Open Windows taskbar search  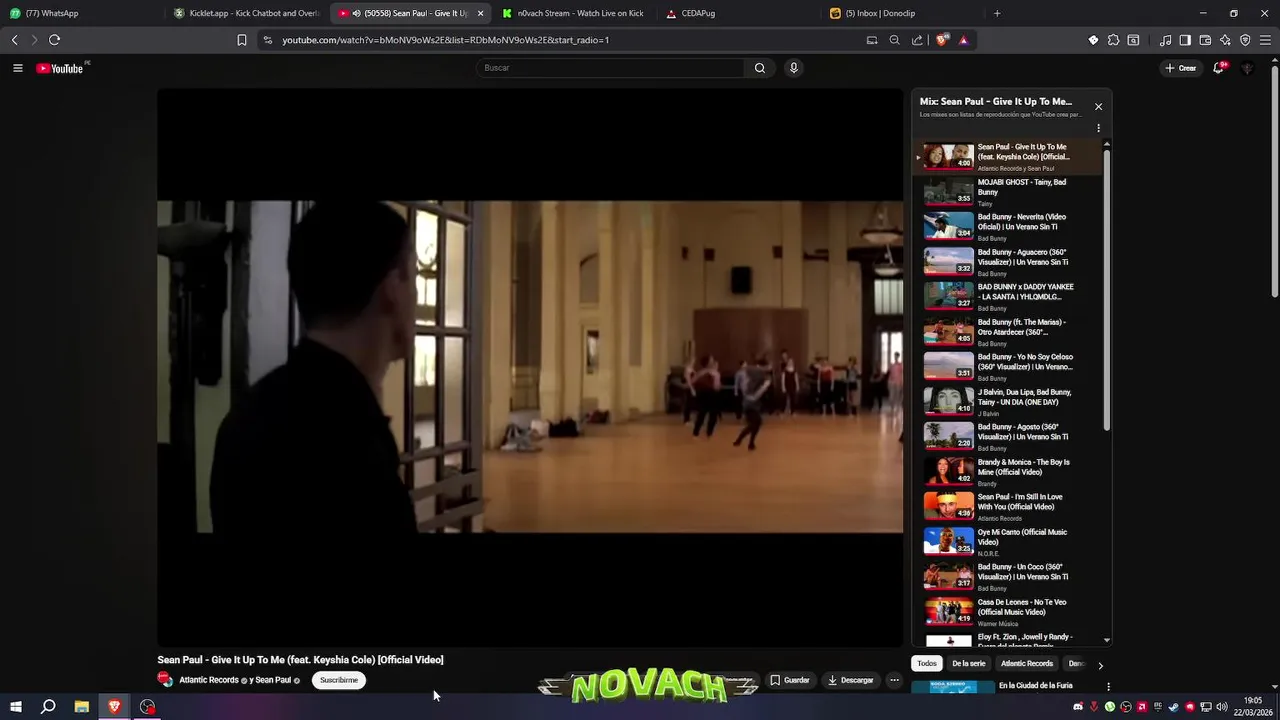pyautogui.click(x=48, y=707)
